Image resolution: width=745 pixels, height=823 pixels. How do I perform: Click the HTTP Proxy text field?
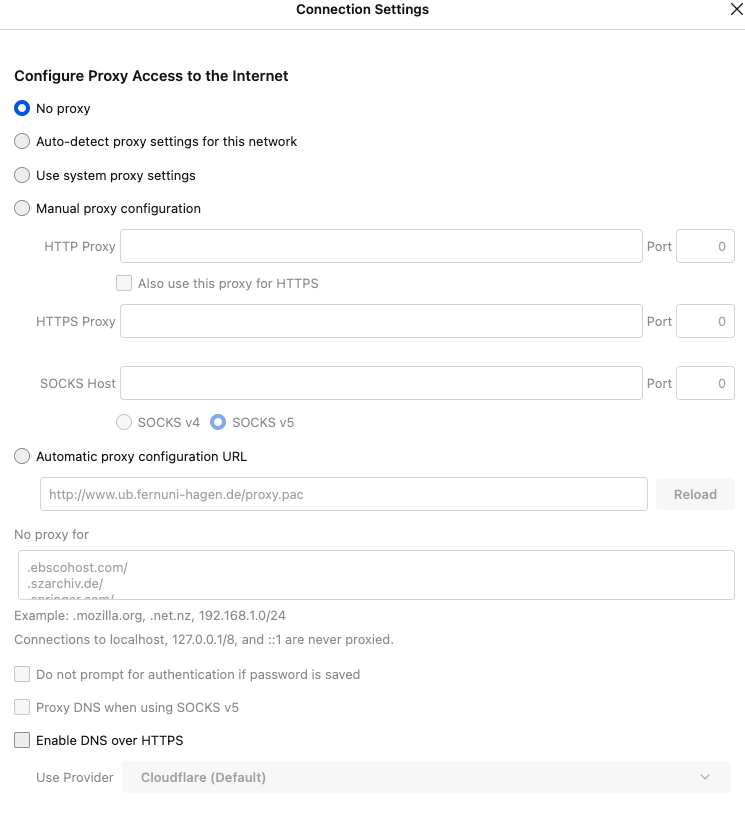coord(381,246)
